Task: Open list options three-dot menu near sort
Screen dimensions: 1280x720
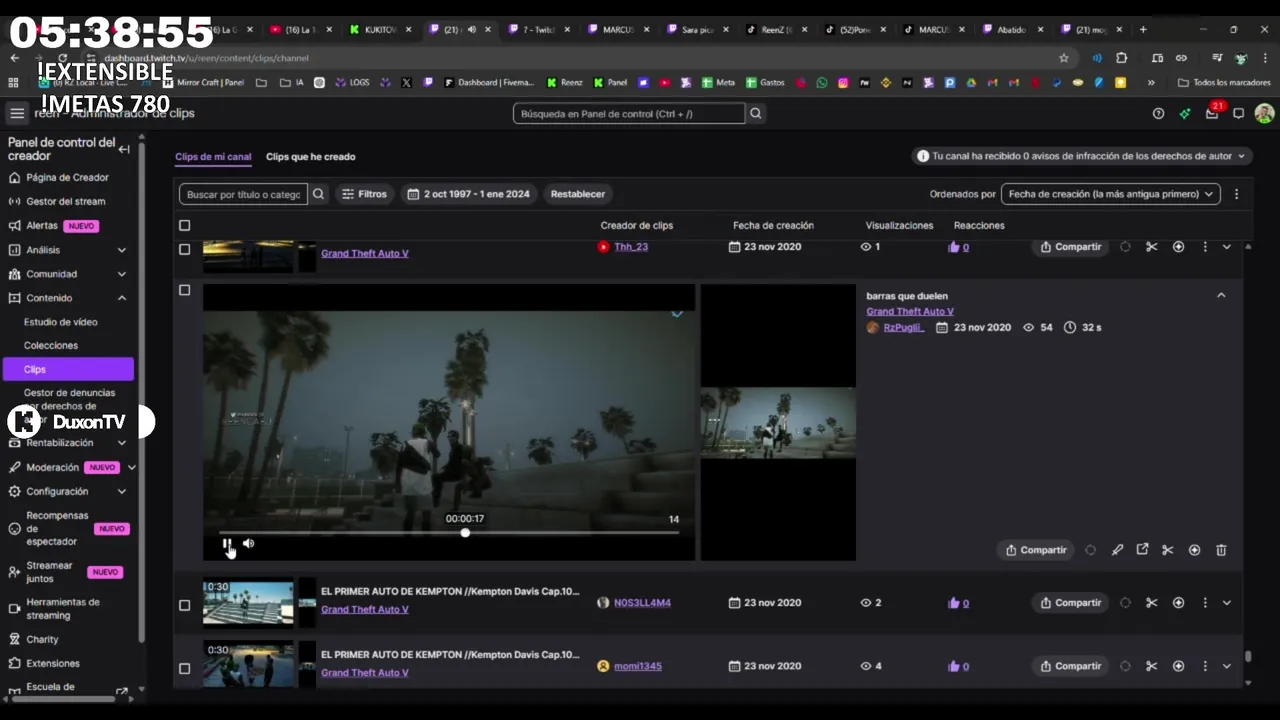Action: [x=1236, y=194]
